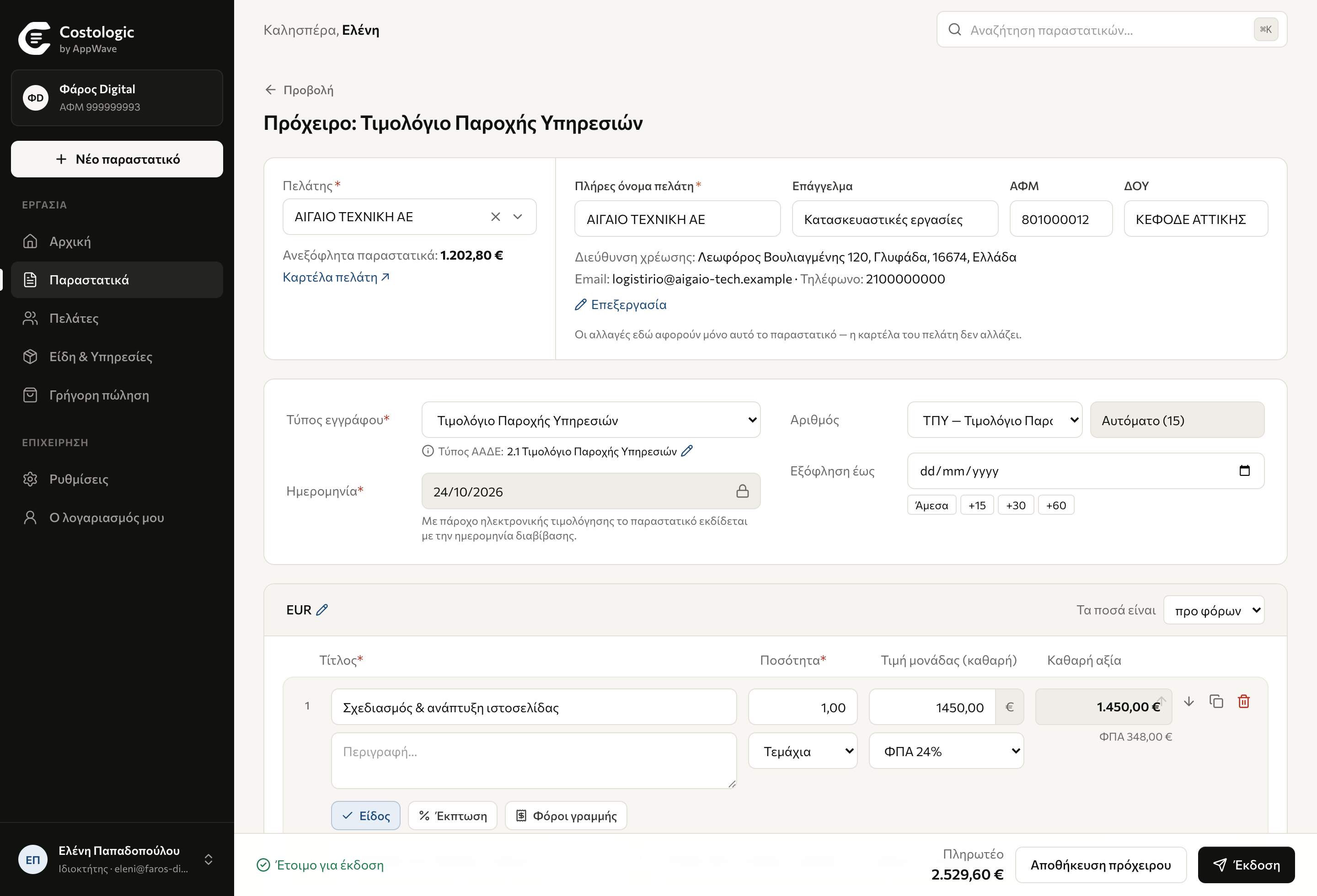Click the Νέο παραστατικό button

(x=117, y=159)
